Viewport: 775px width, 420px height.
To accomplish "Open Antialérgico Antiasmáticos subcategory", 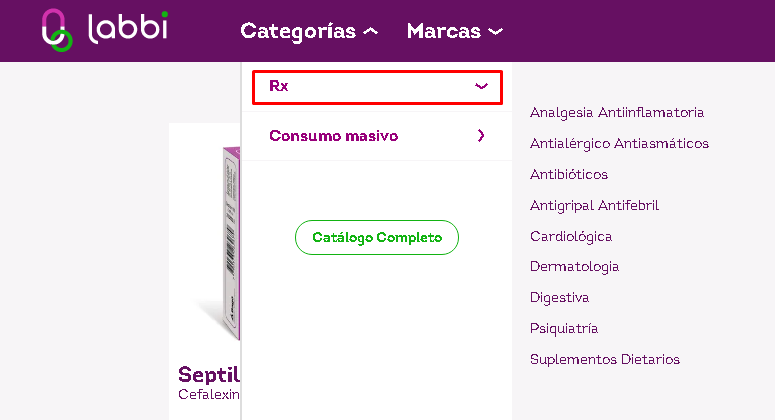I will click(x=619, y=144).
